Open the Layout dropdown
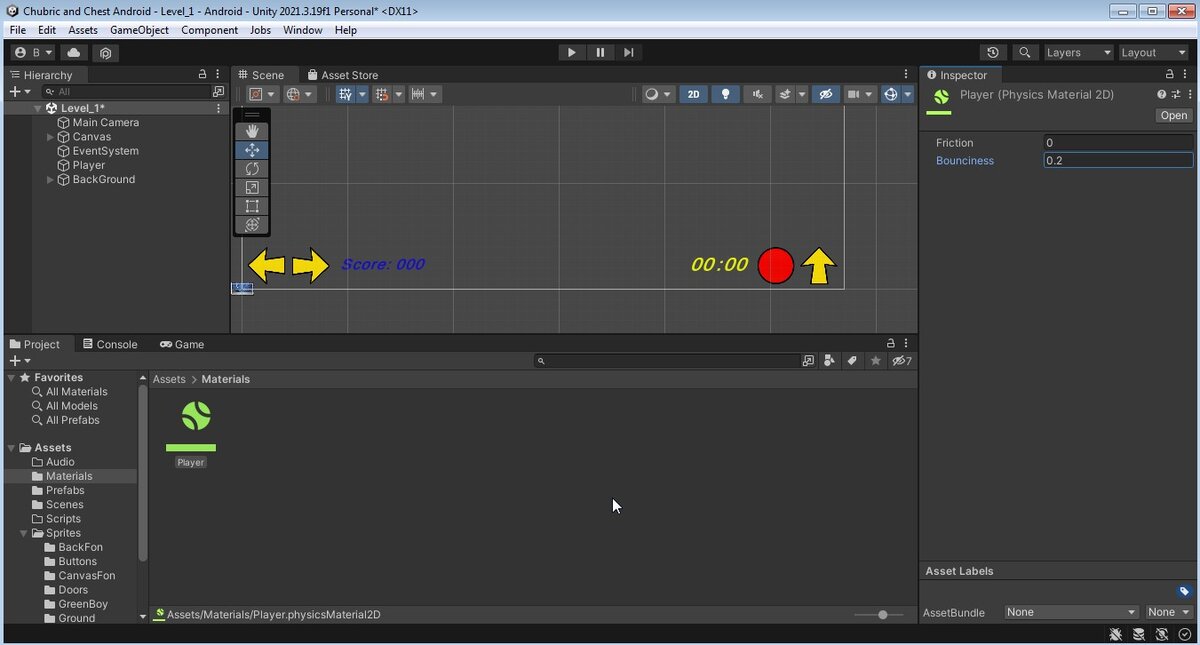This screenshot has height=645, width=1200. 1152,53
